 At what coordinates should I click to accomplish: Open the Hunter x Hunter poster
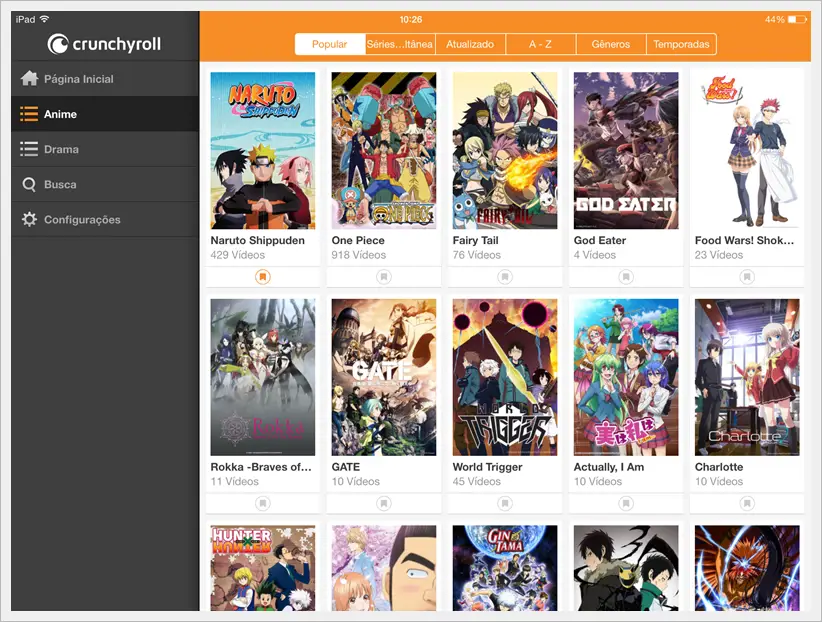(263, 568)
